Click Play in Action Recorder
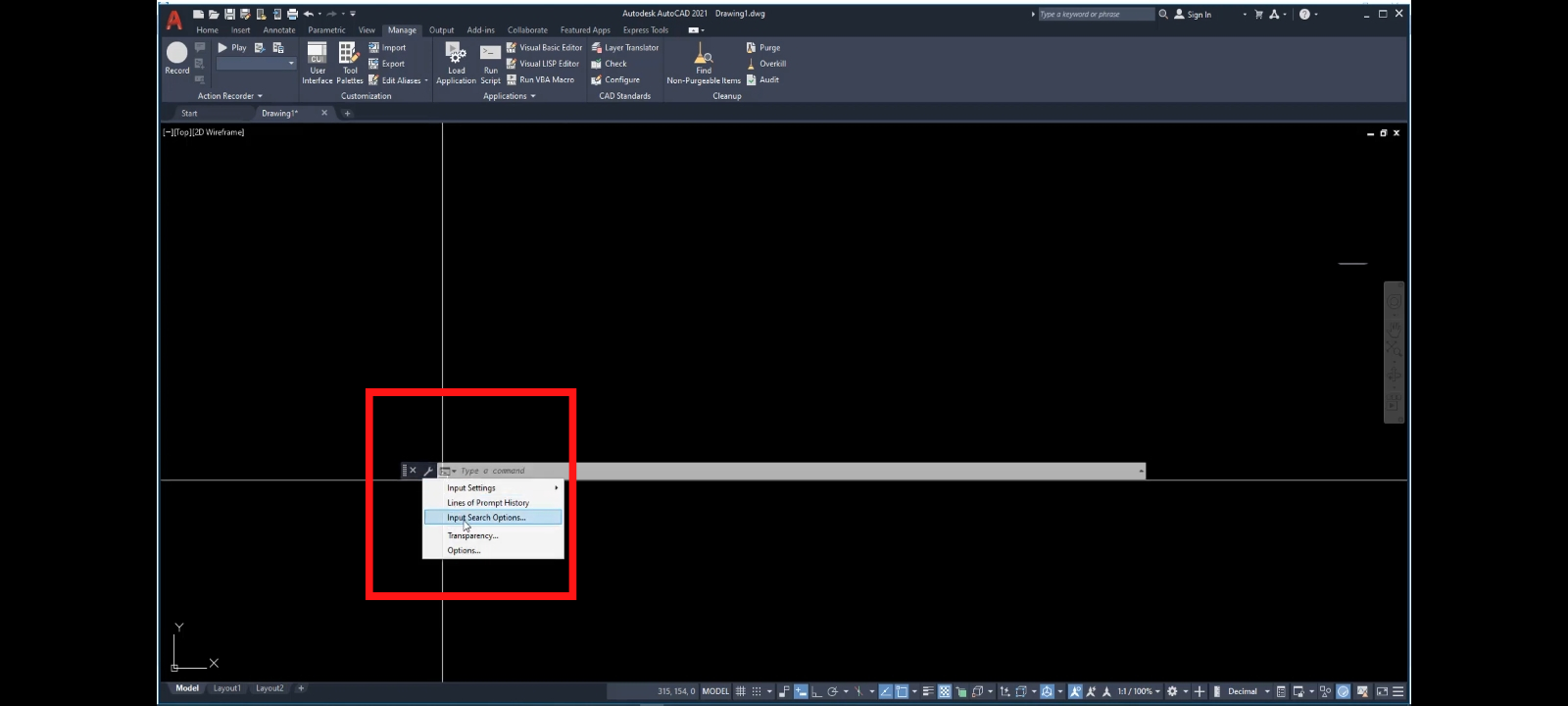This screenshot has width=1568, height=706. (x=232, y=47)
